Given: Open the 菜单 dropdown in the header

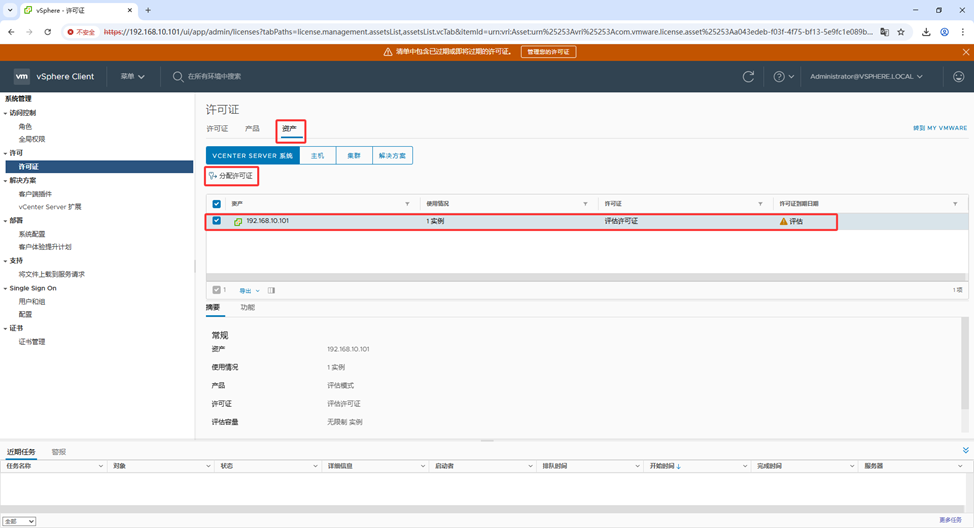Looking at the screenshot, I should 132,76.
